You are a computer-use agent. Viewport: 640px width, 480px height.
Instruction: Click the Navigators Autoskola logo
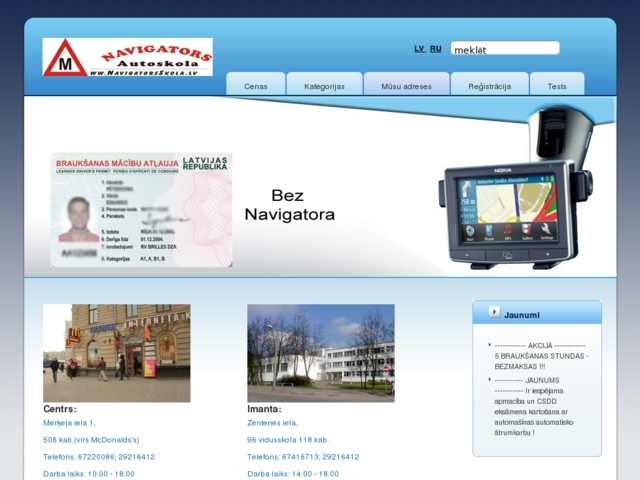(127, 57)
